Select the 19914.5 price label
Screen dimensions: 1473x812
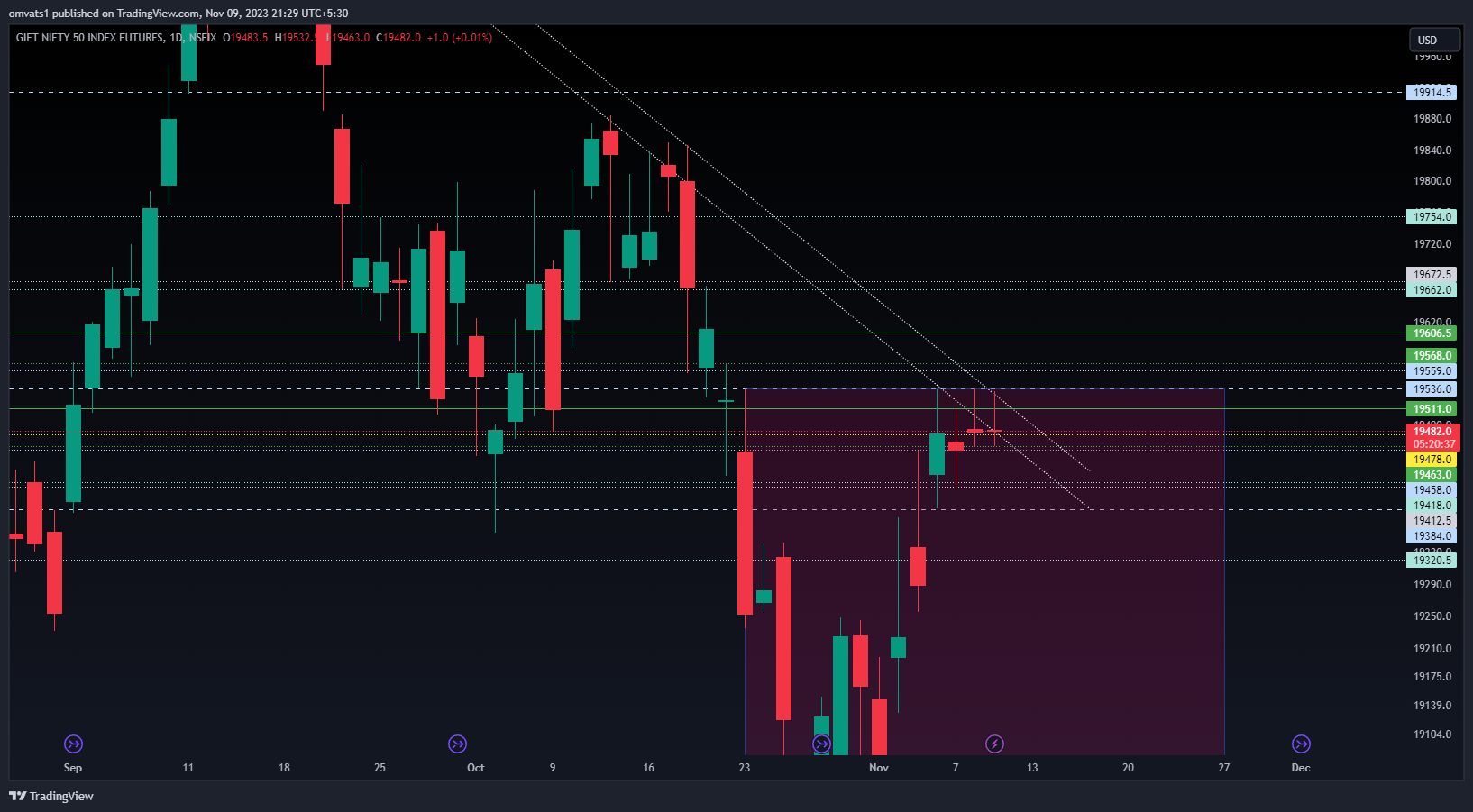pos(1432,93)
